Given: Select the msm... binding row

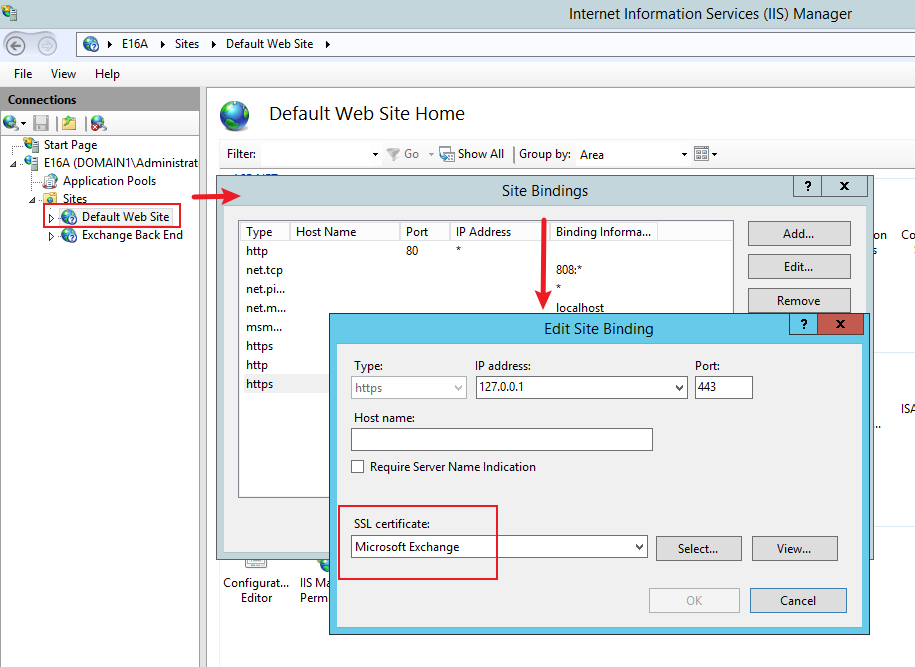Looking at the screenshot, I should (x=285, y=327).
